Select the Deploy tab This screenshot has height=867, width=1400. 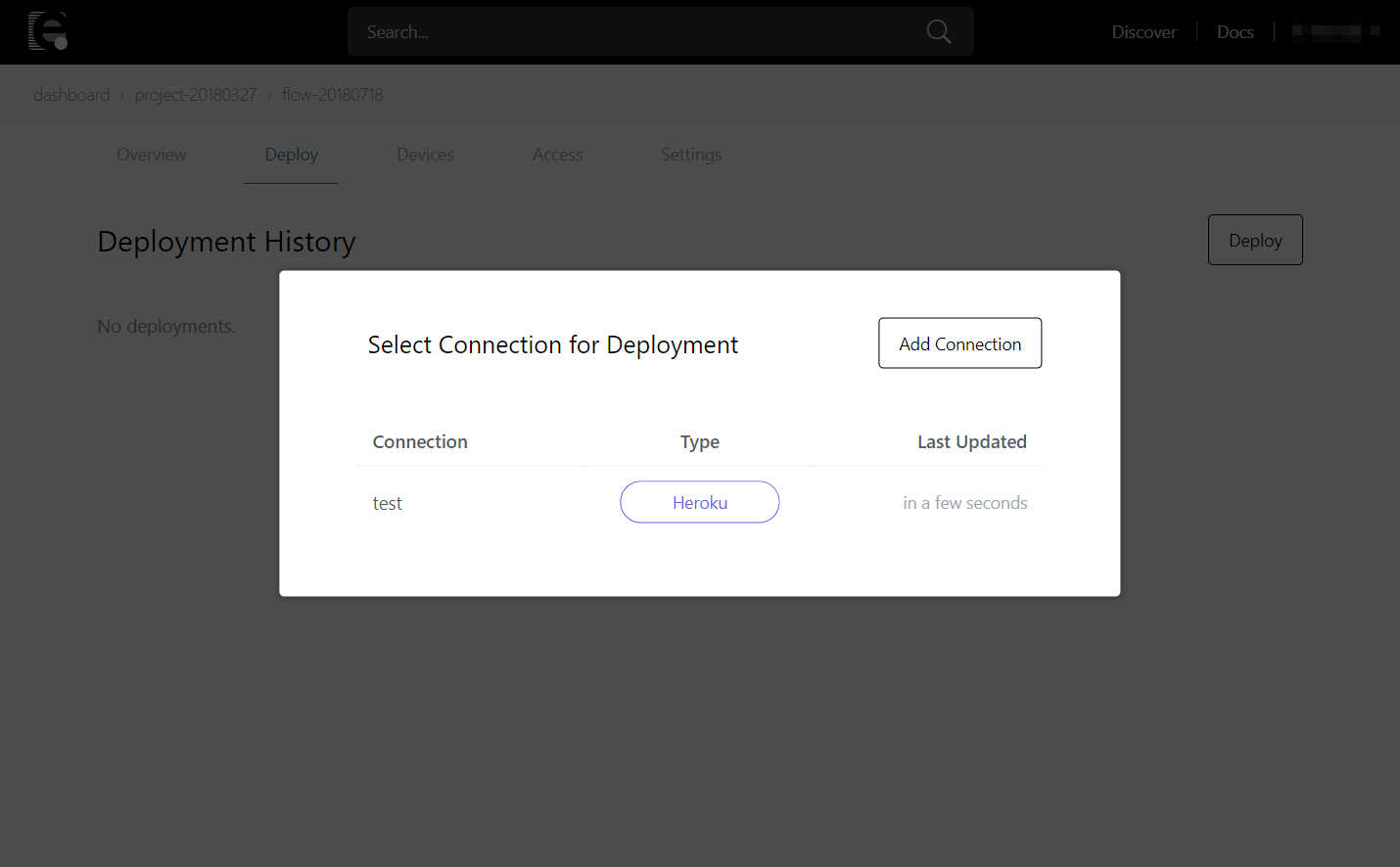(x=291, y=155)
